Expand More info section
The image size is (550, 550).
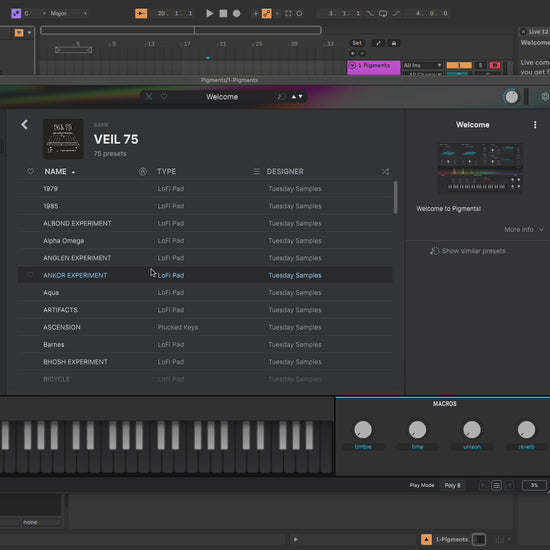pyautogui.click(x=524, y=229)
